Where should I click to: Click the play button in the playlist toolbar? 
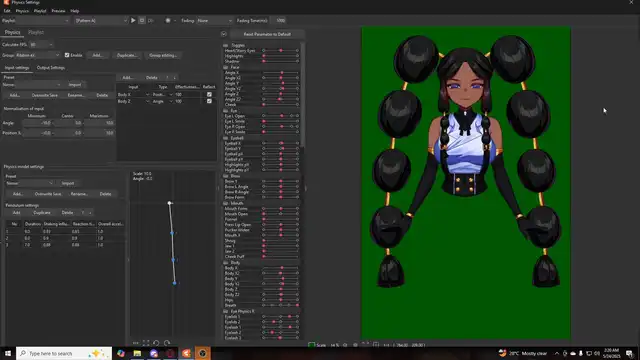(x=133, y=20)
